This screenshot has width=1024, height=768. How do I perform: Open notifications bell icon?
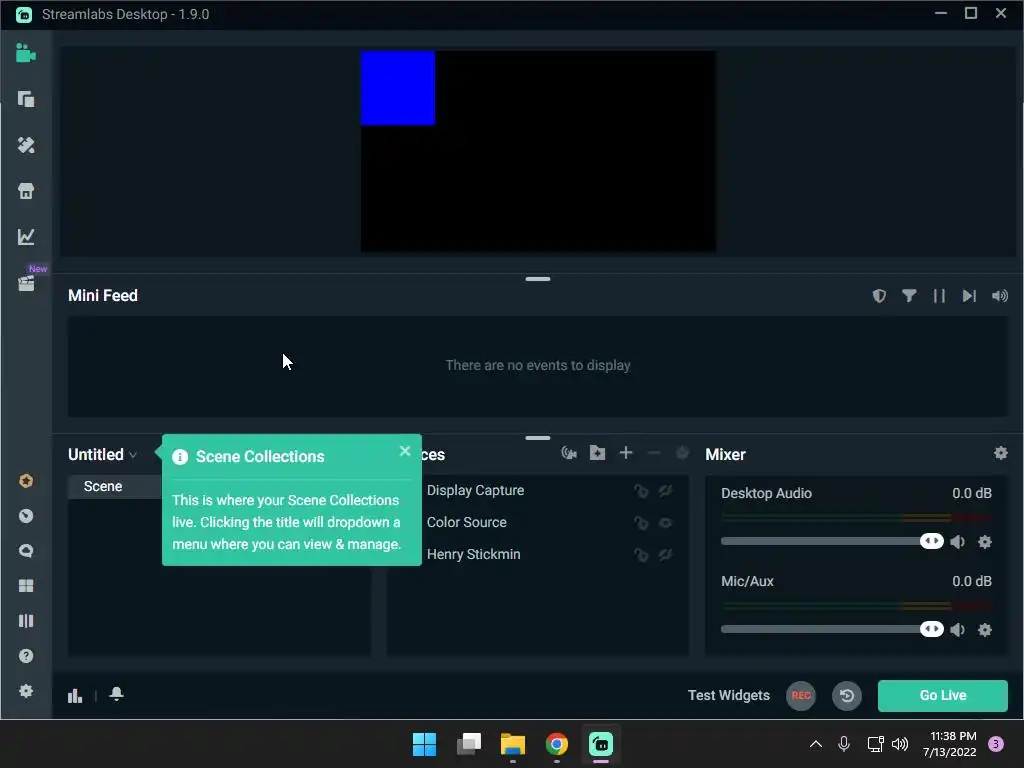(116, 694)
